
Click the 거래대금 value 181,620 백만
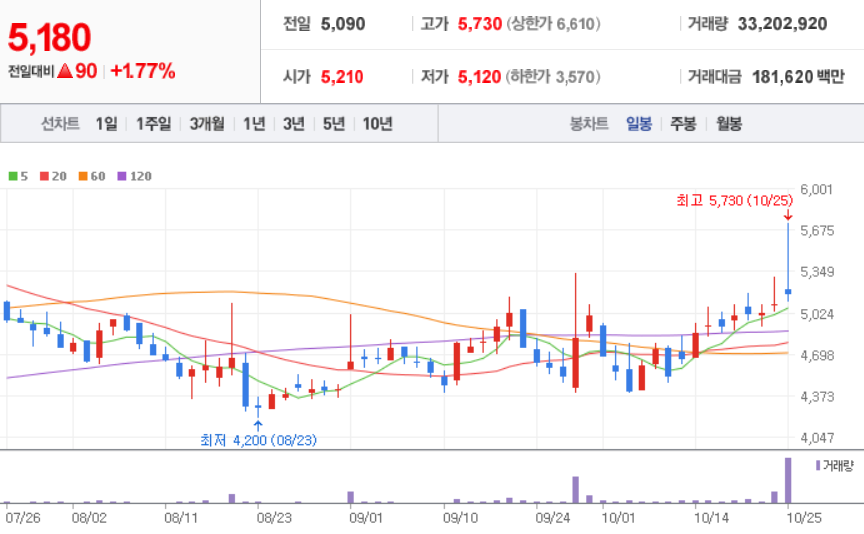(x=798, y=77)
